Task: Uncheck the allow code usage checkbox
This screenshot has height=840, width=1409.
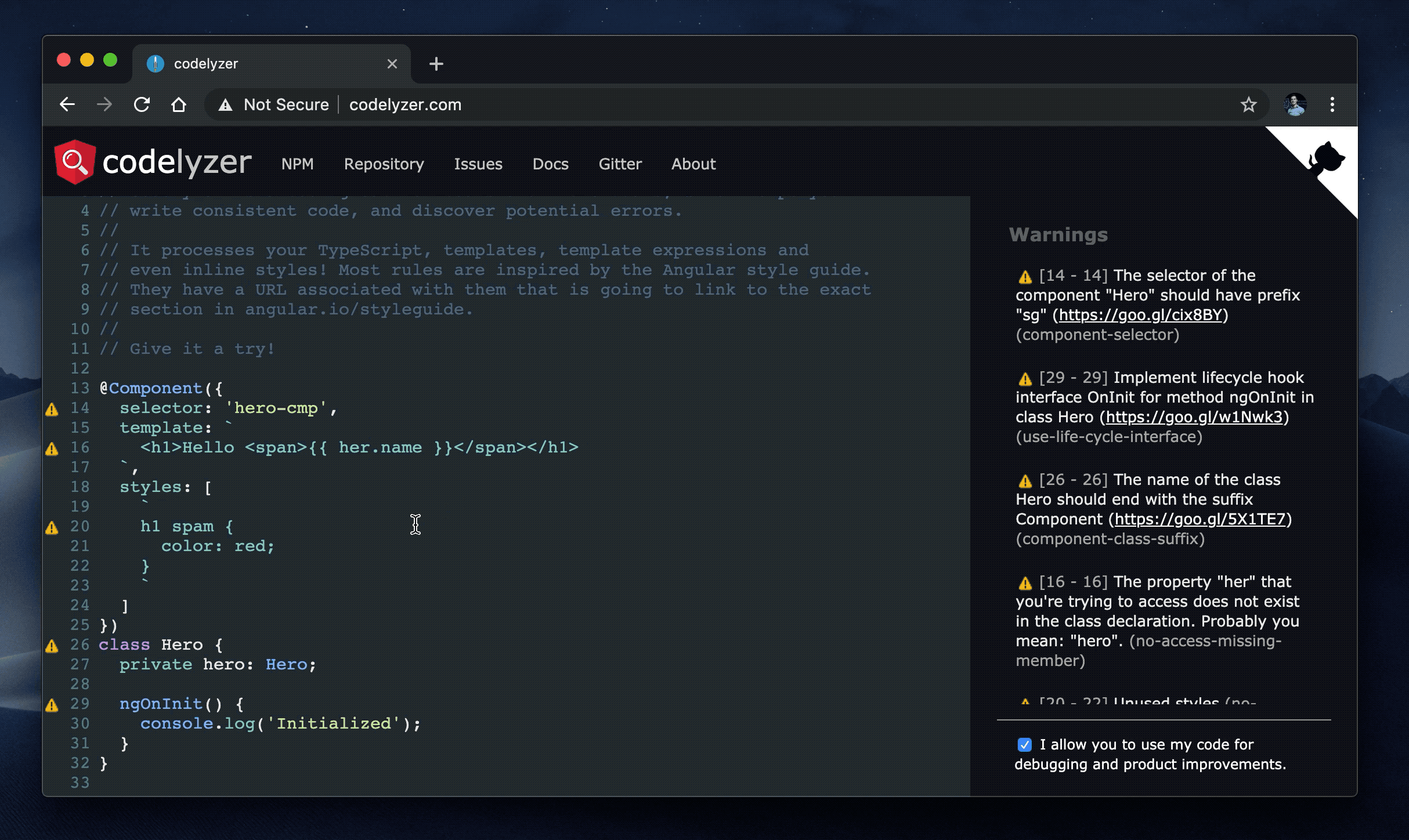Action: pos(1025,745)
